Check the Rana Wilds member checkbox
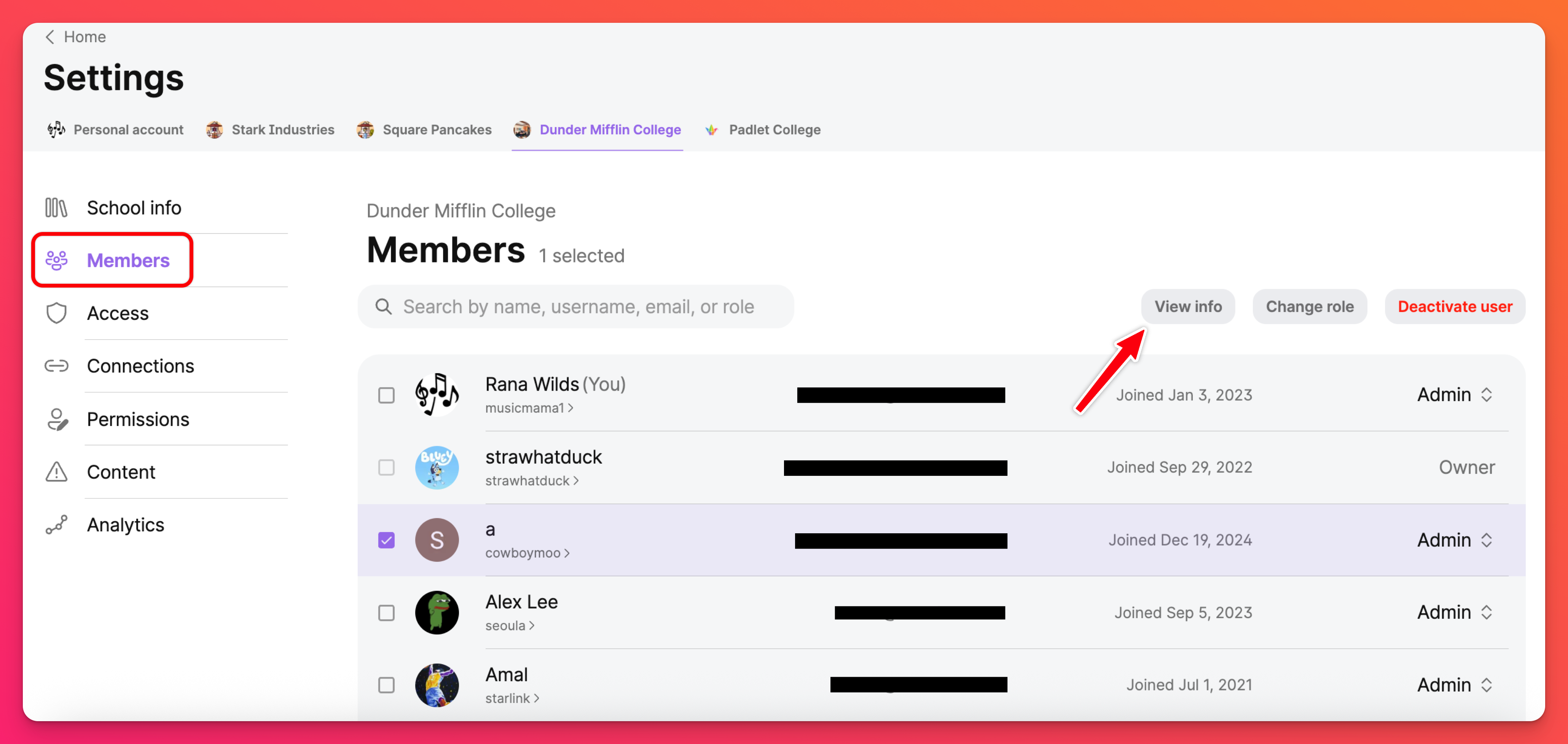The height and width of the screenshot is (744, 1568). [386, 396]
